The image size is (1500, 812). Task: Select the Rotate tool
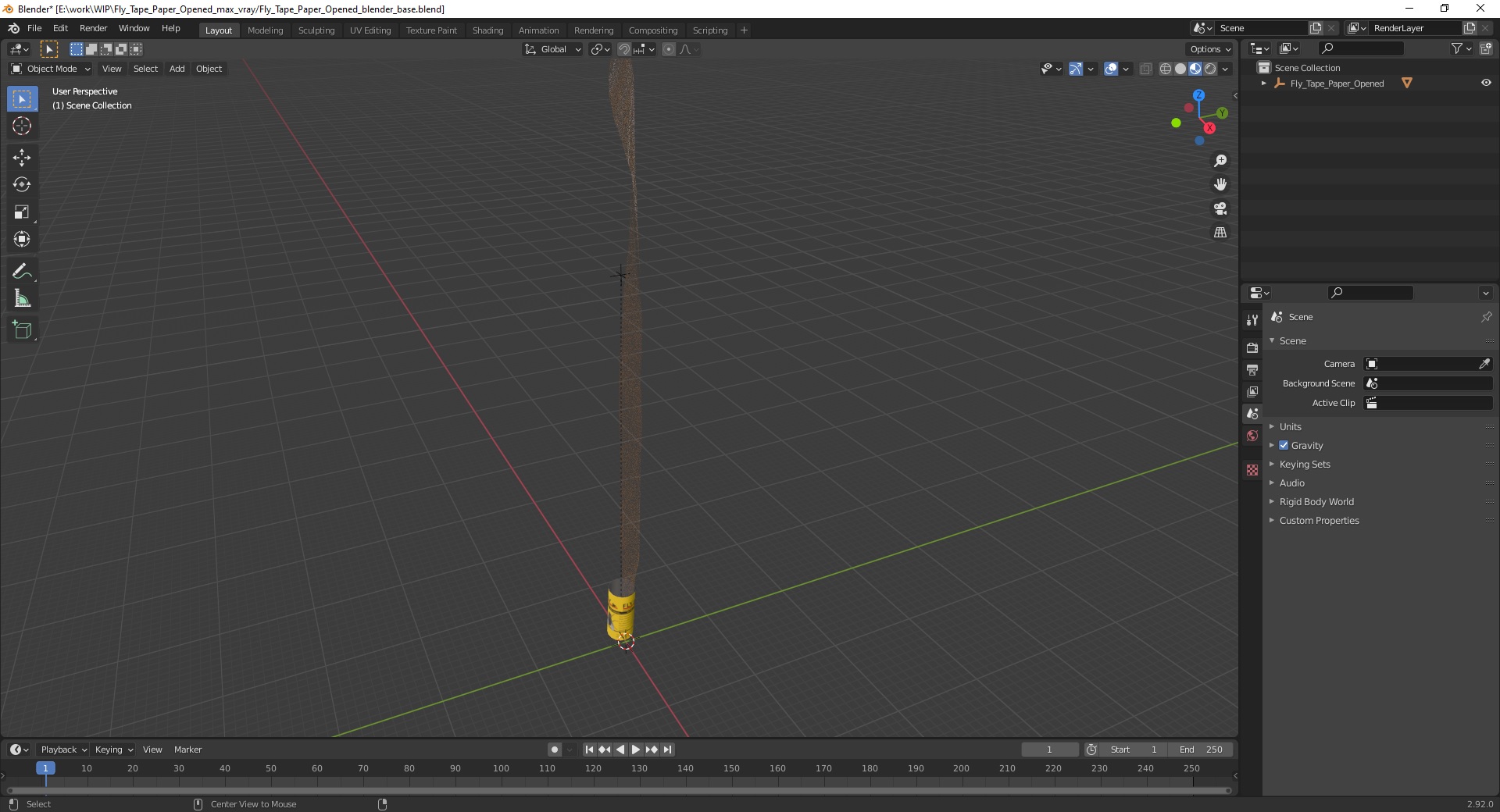[x=22, y=185]
